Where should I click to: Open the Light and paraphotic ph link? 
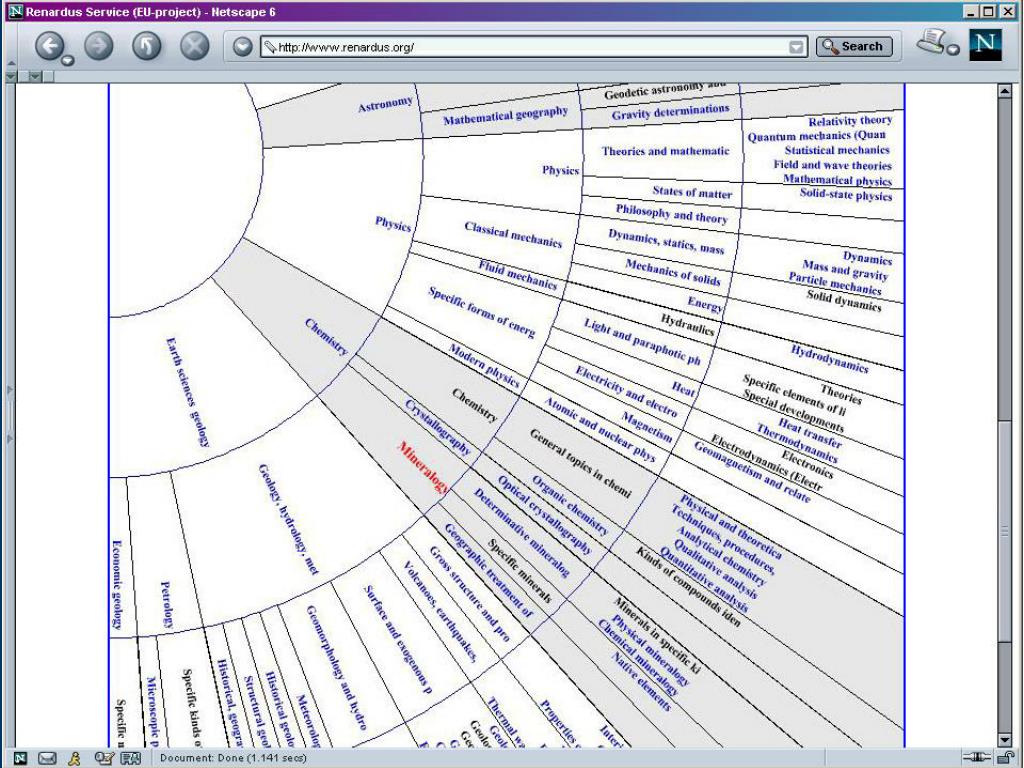[x=642, y=341]
